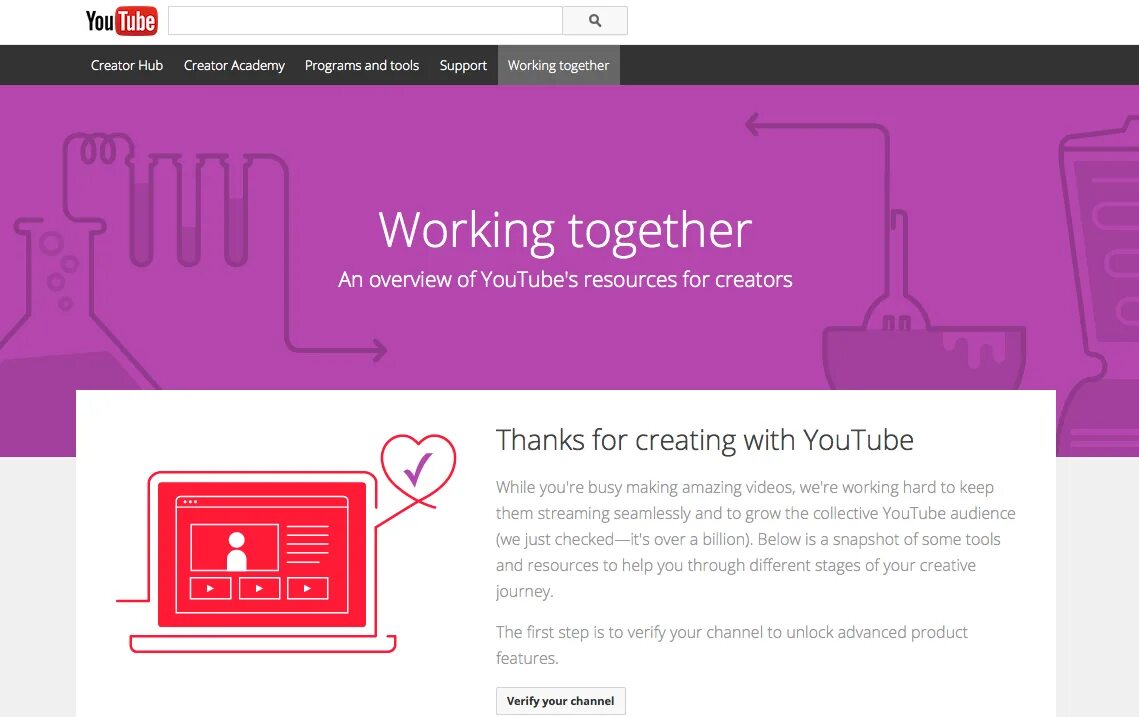Open the Support menu item

point(463,65)
